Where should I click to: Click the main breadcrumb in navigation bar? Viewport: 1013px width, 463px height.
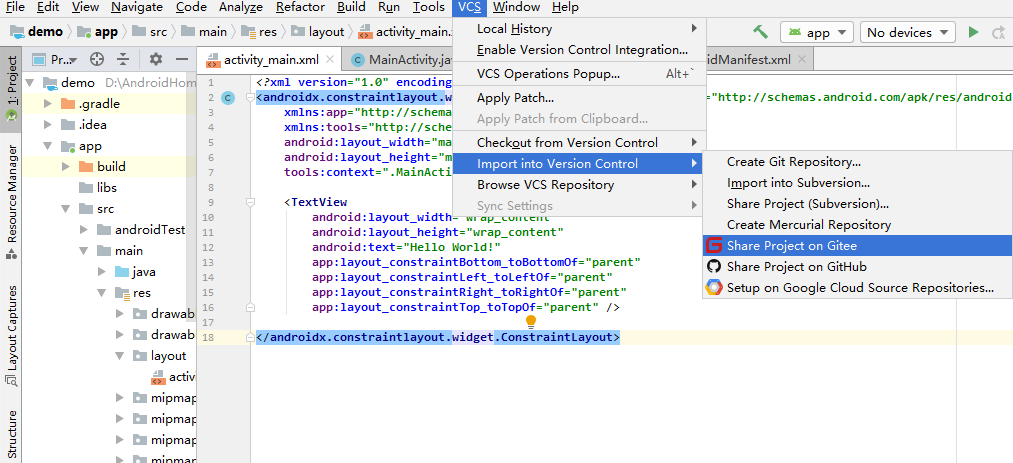point(205,32)
